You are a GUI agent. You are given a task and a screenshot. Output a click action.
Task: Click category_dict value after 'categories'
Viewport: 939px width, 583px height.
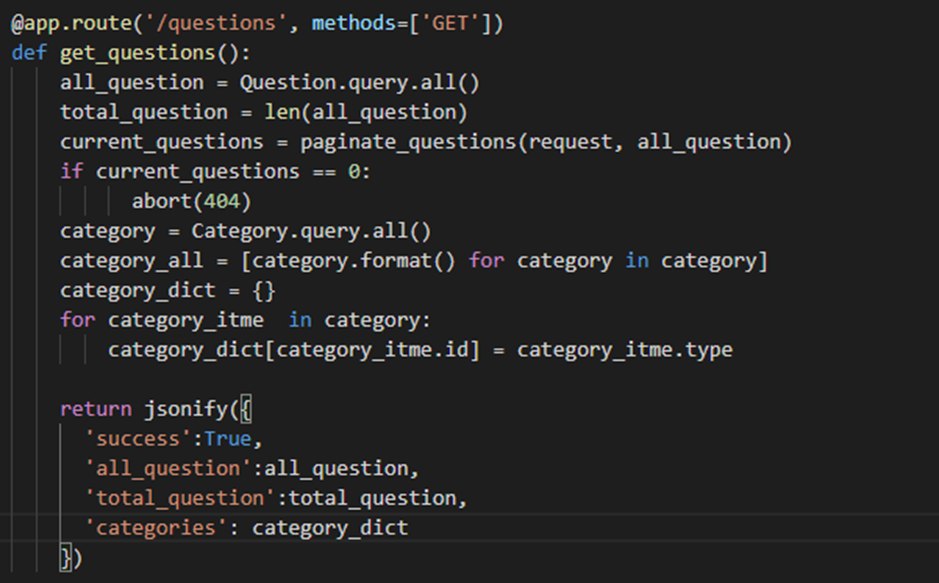330,529
